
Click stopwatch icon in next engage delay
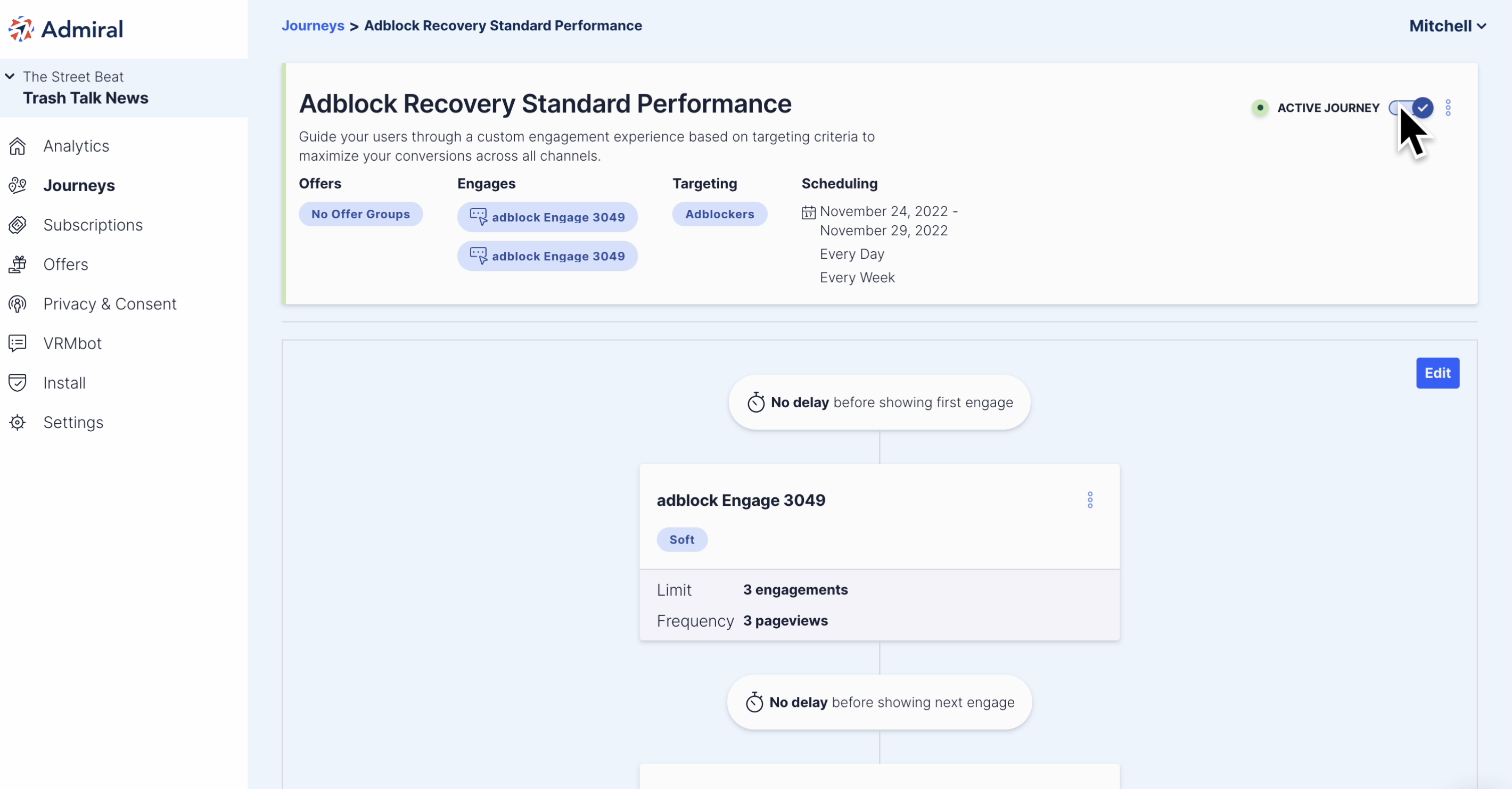point(754,702)
